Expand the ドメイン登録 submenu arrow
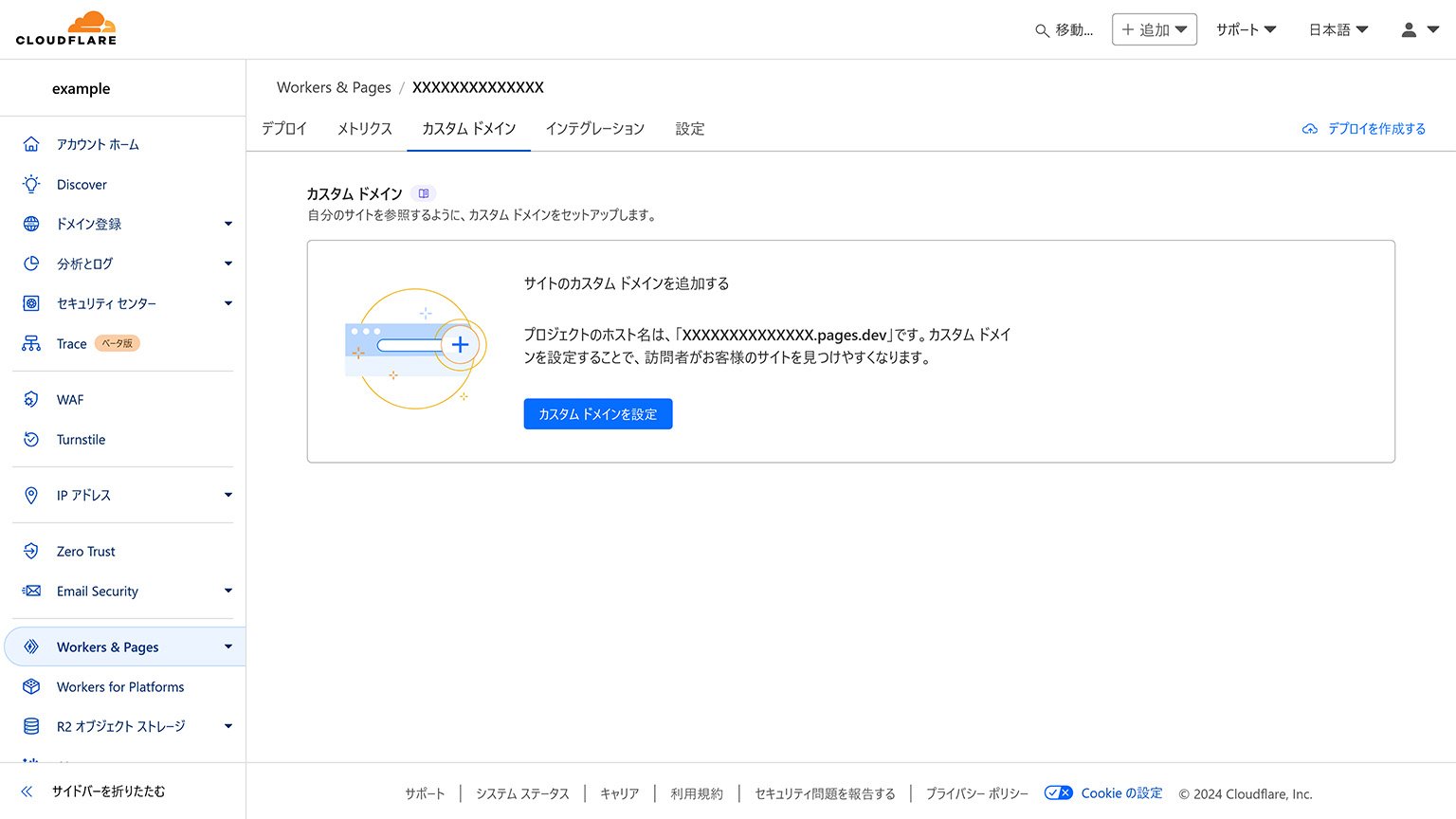Screen dimensions: 1456x819 [x=228, y=224]
